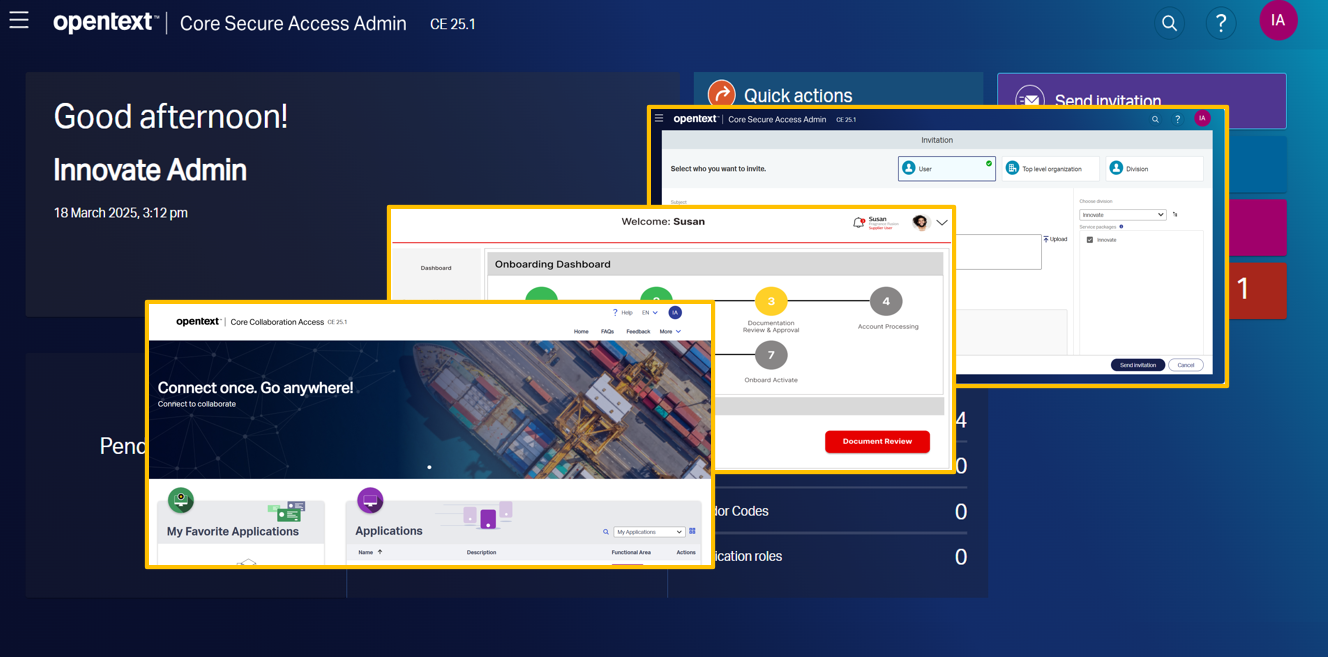Sort applications by the Name column arrow
Image resolution: width=1328 pixels, height=657 pixels.
pyautogui.click(x=380, y=552)
